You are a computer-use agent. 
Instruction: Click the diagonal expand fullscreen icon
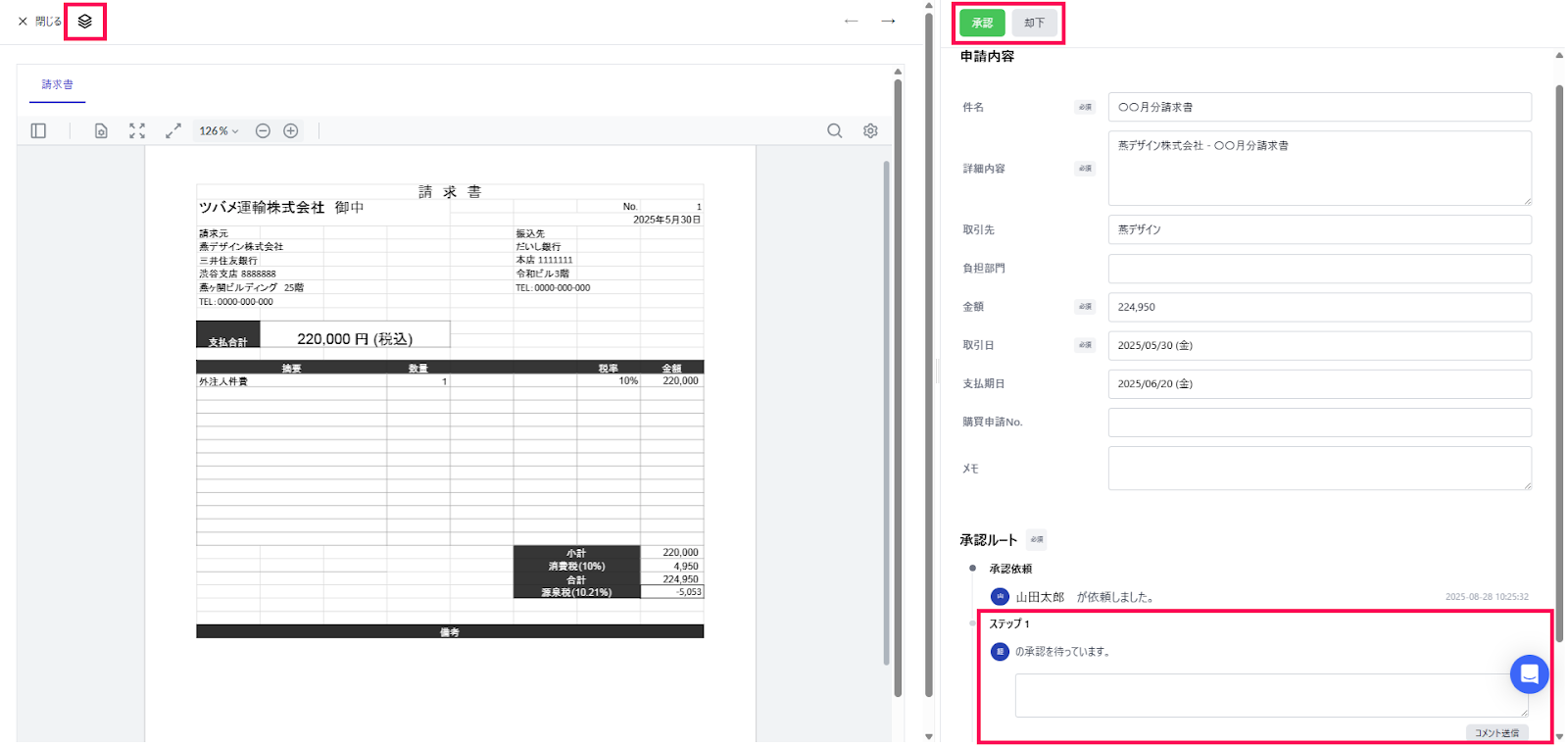point(173,131)
